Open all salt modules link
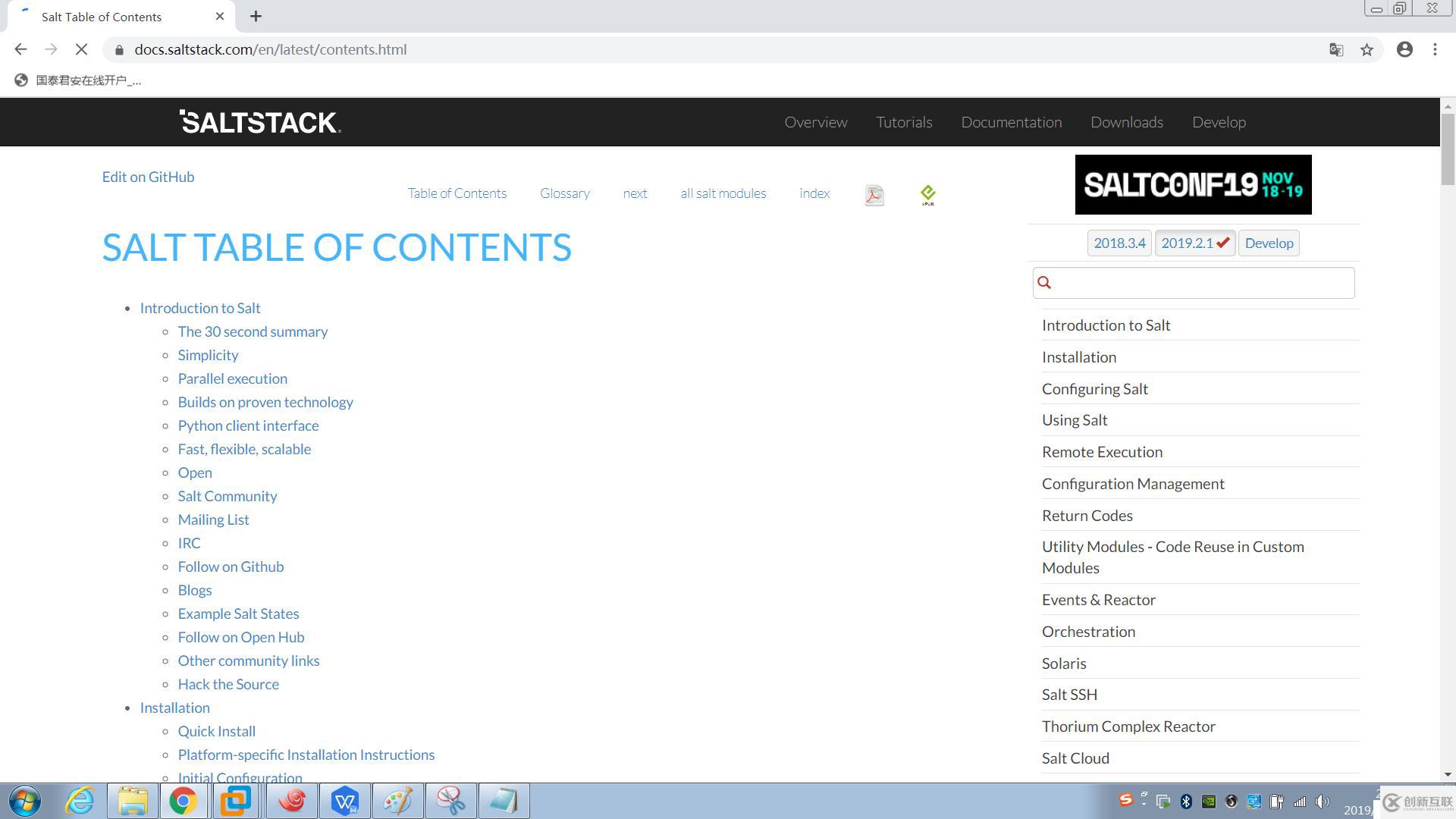 723,193
